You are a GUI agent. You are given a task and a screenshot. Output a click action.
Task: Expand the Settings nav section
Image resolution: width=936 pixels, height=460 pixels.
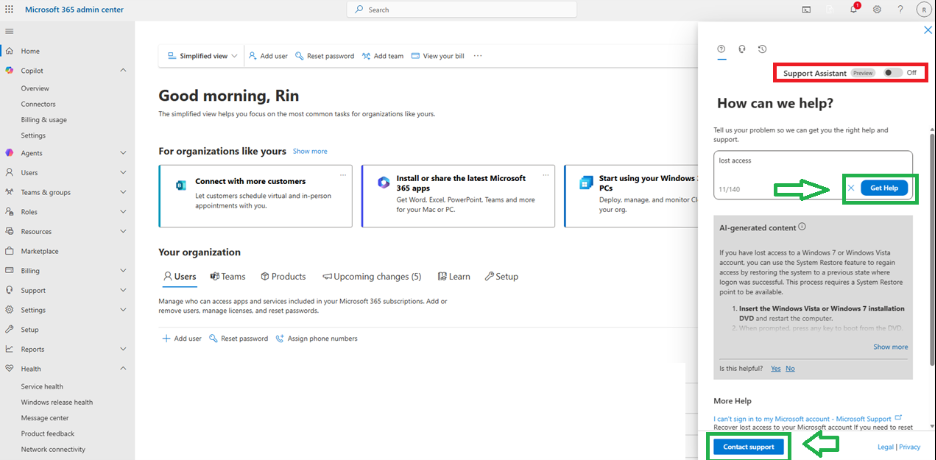(123, 310)
